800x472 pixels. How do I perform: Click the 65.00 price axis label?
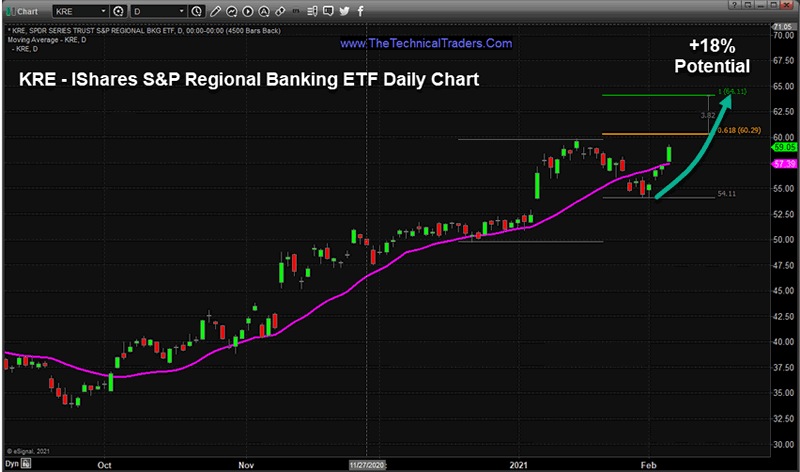783,86
